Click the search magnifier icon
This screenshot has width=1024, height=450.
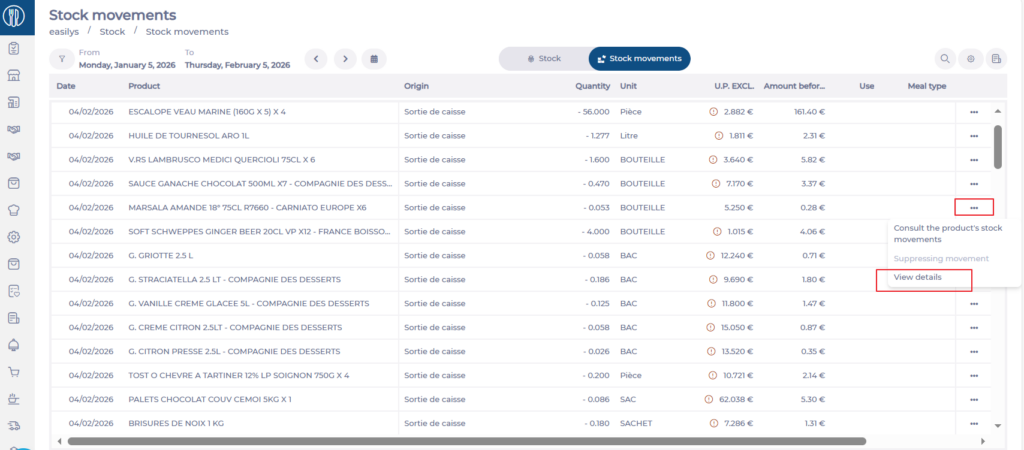coord(943,59)
